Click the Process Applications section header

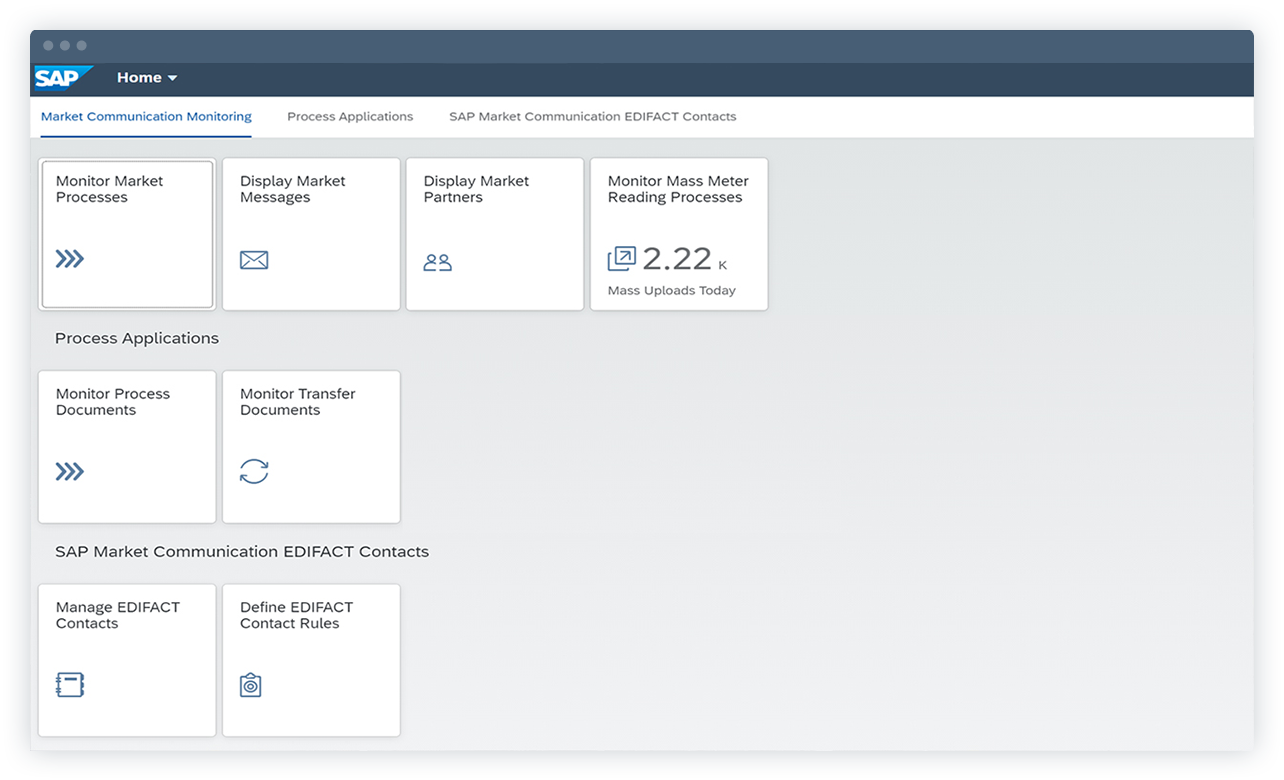click(x=136, y=338)
